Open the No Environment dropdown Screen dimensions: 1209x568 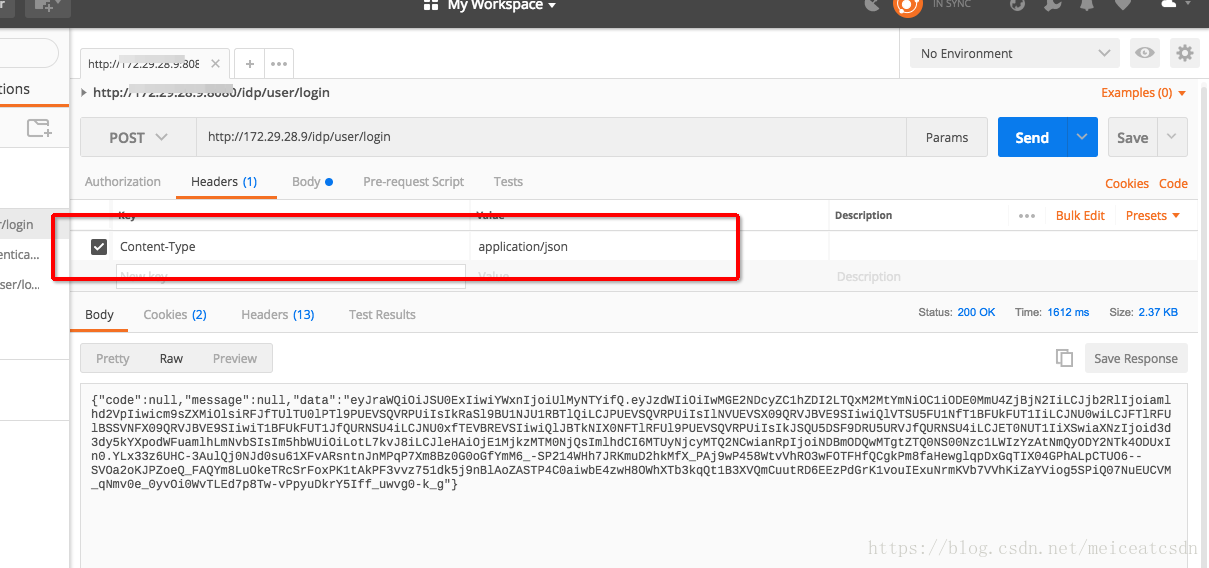pyautogui.click(x=1015, y=53)
